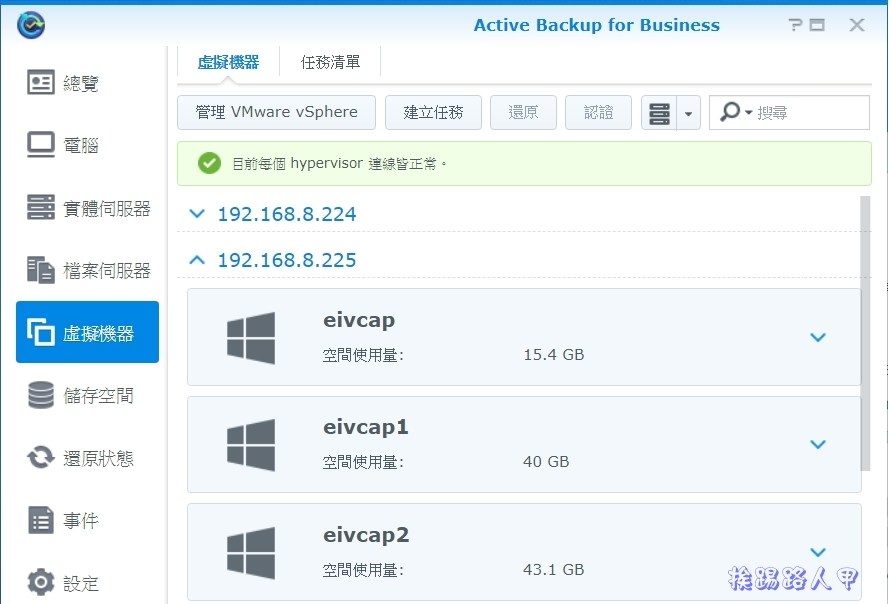Open the 儲存空間 storage database icon
Screen dimensions: 889x604
pyautogui.click(x=41, y=395)
